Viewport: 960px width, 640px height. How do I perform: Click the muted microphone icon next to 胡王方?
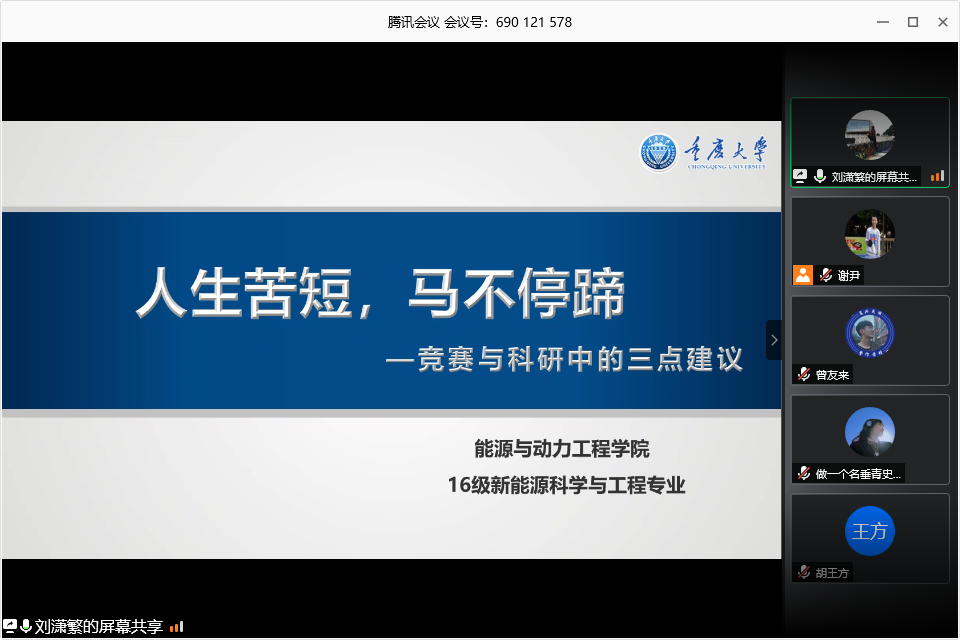(803, 572)
